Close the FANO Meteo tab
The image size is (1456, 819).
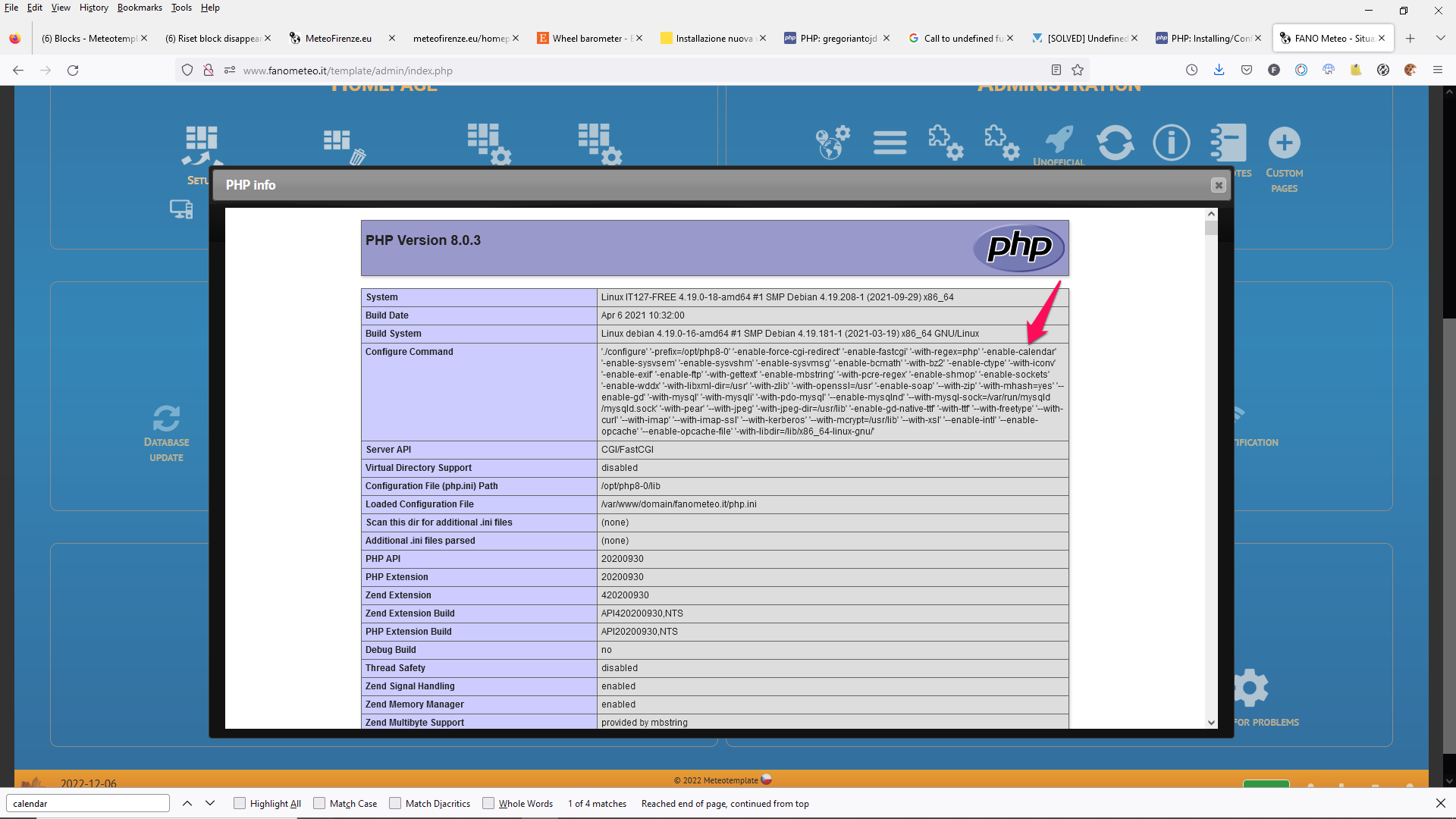1382,38
